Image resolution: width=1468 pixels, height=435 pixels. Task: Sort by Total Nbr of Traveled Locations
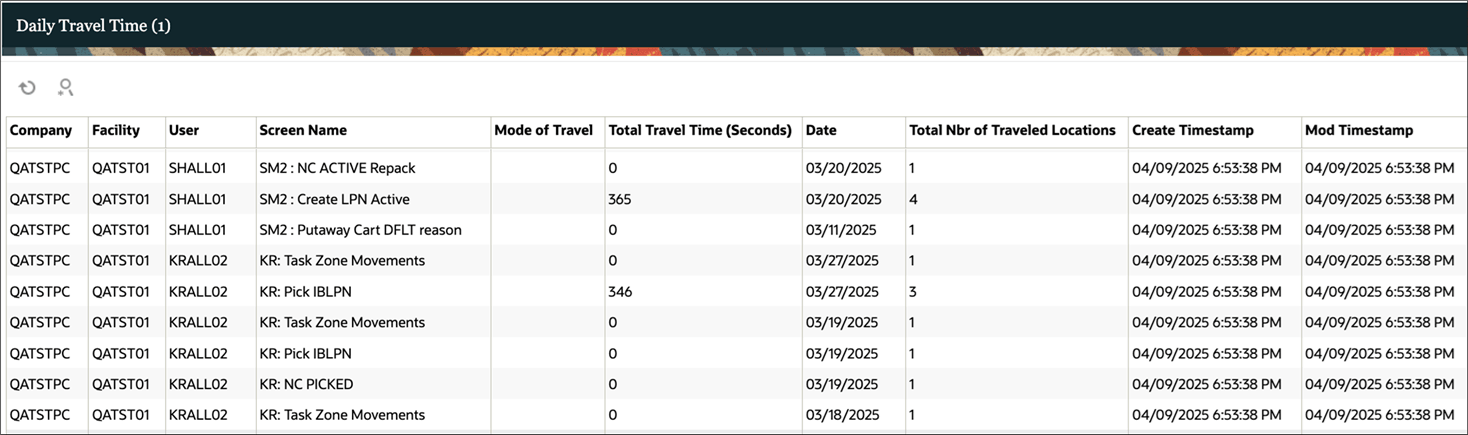[x=1012, y=130]
